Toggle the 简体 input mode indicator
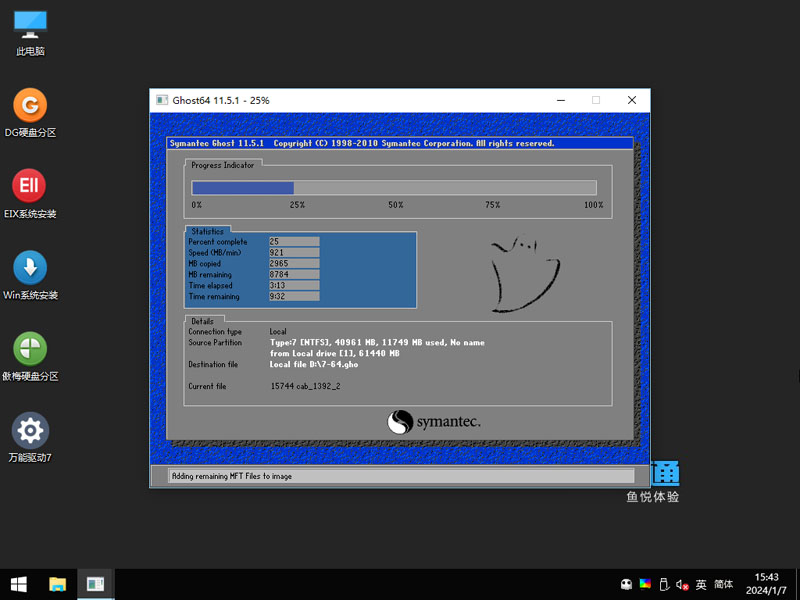 pyautogui.click(x=723, y=585)
